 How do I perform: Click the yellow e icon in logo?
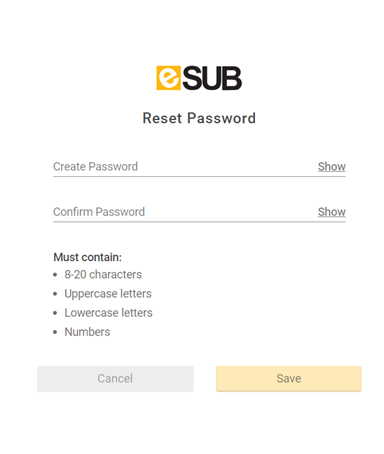tap(169, 78)
